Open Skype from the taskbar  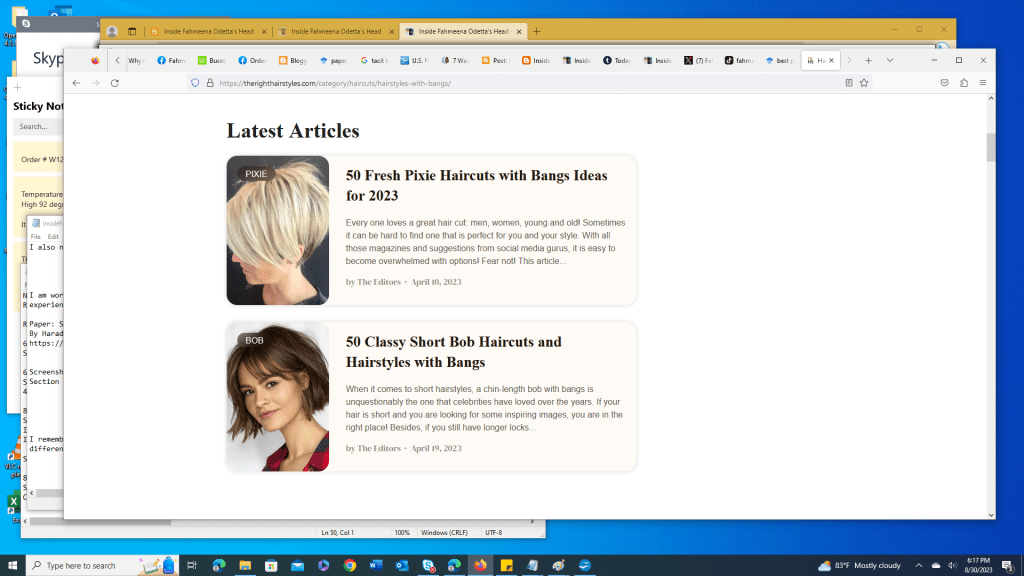point(428,563)
